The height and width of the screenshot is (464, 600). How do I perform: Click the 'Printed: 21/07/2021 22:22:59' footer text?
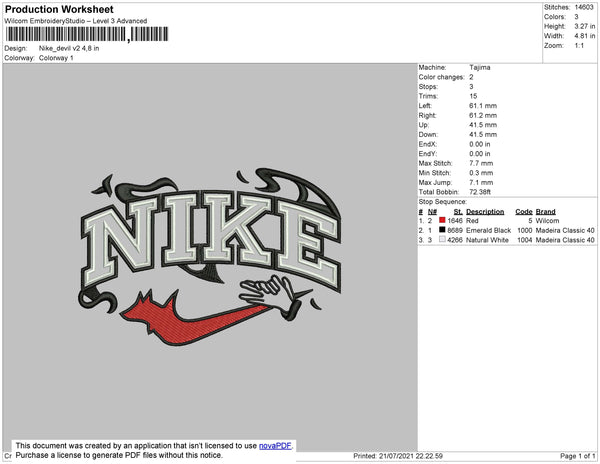pyautogui.click(x=398, y=456)
